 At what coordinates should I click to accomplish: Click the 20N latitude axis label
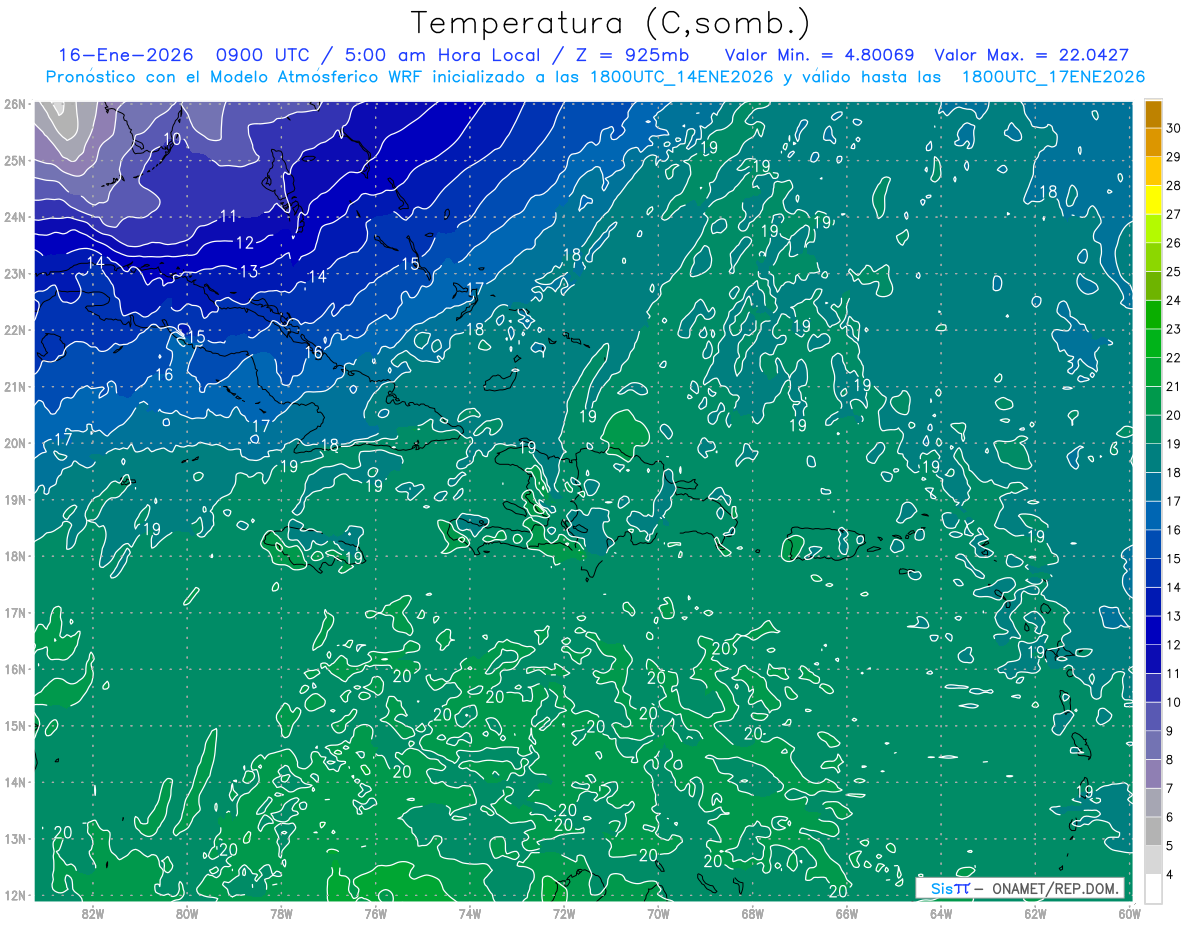click(14, 443)
